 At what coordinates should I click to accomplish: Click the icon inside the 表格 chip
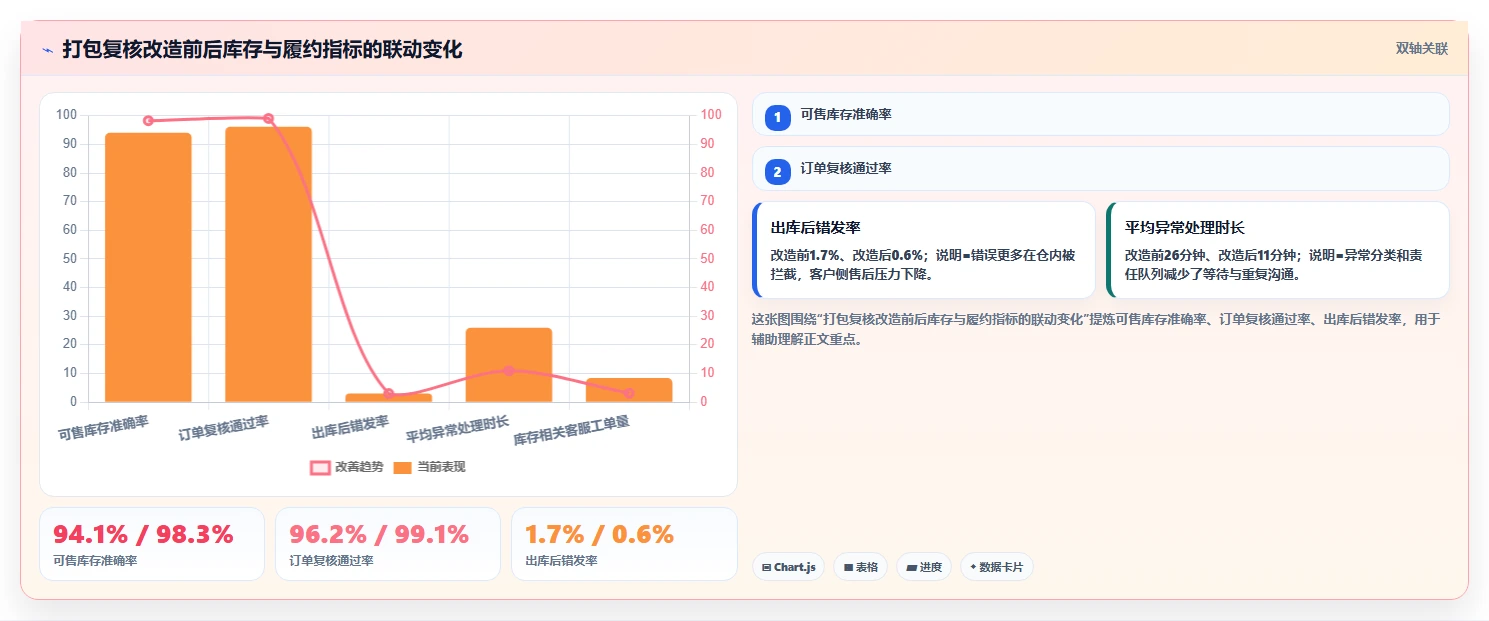848,567
